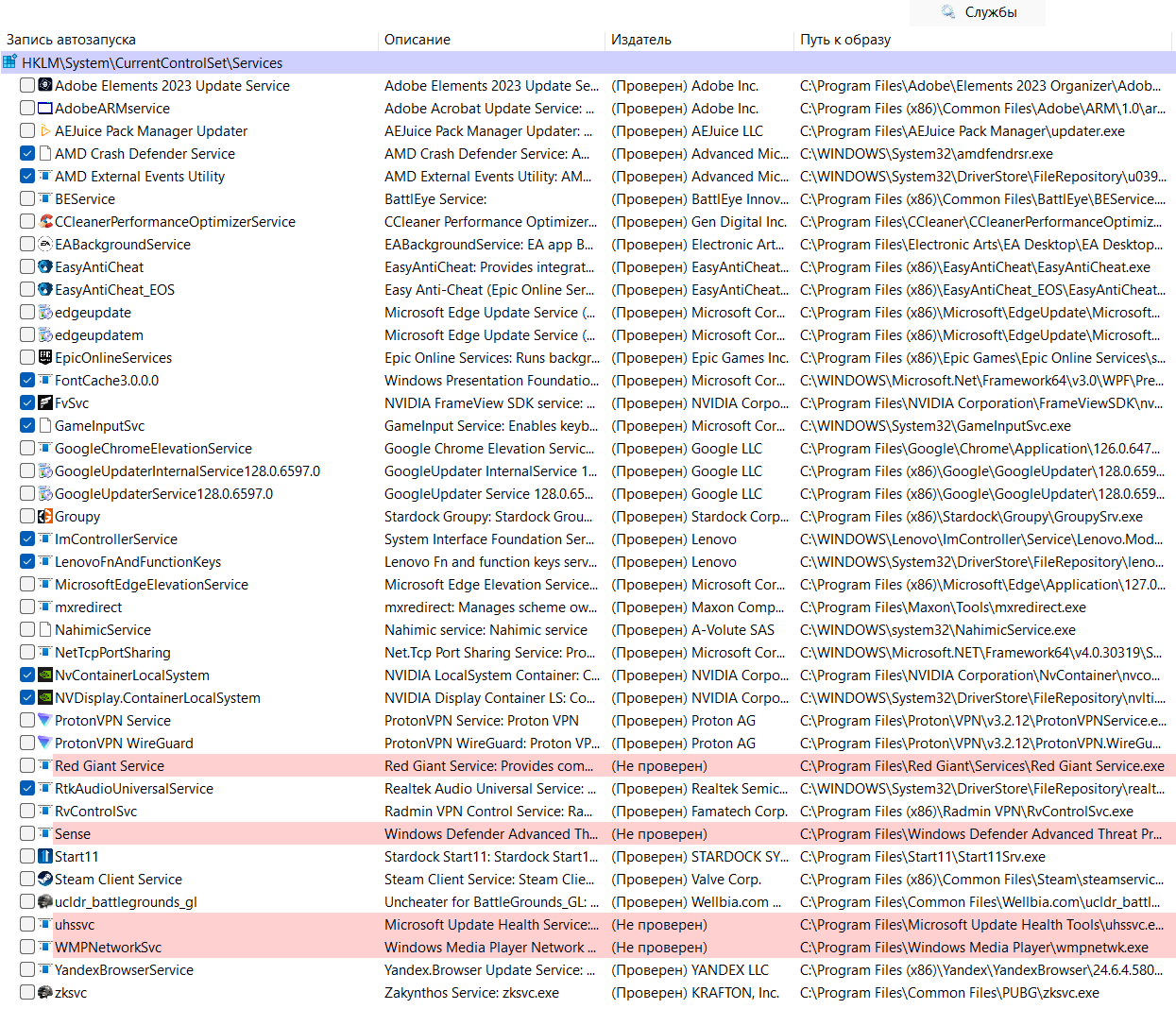The image size is (1176, 1009).
Task: Click the GoogleUpdaterInternalService128.0.6597.0 icon
Action: point(44,470)
